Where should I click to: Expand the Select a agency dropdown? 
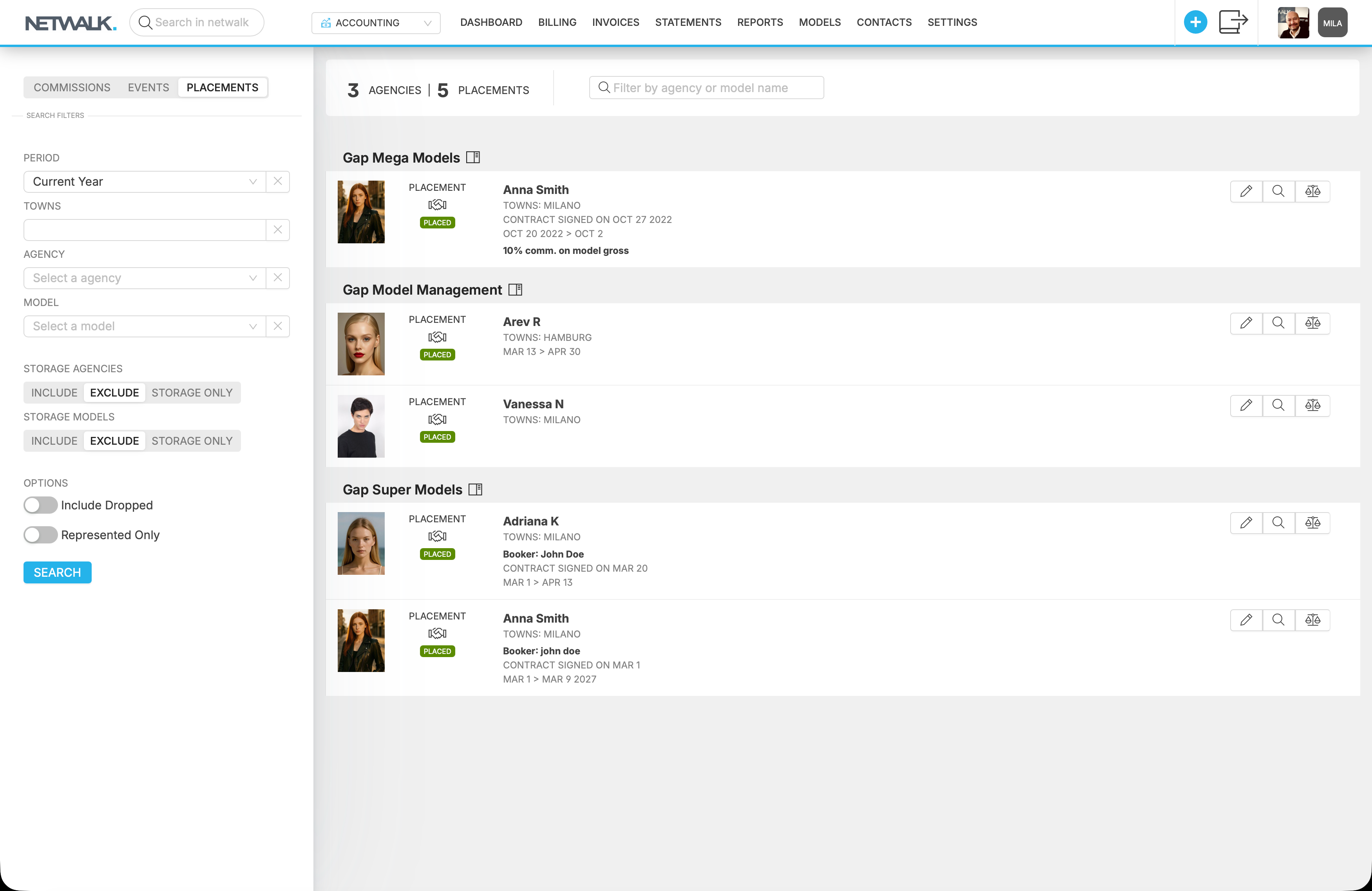144,278
